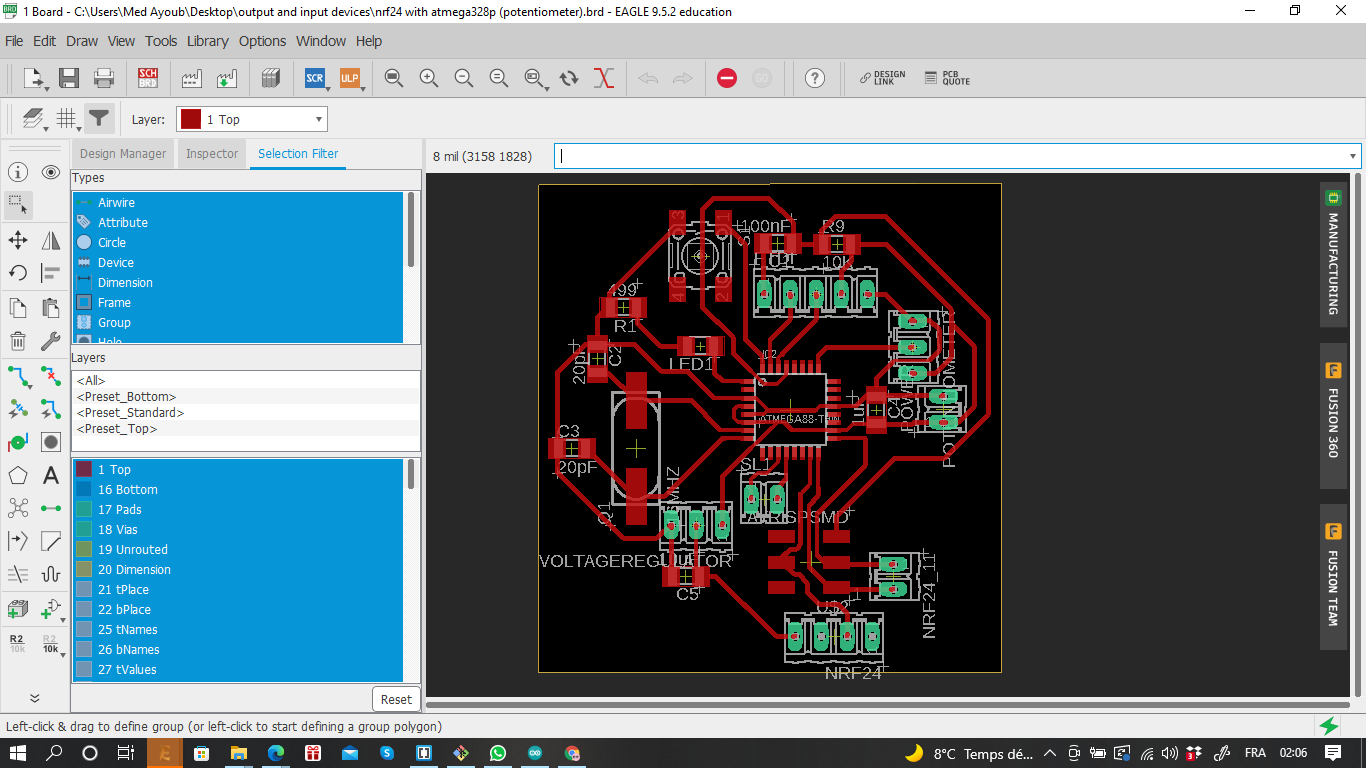Select the Text tool
Viewport: 1366px width, 768px height.
51,476
